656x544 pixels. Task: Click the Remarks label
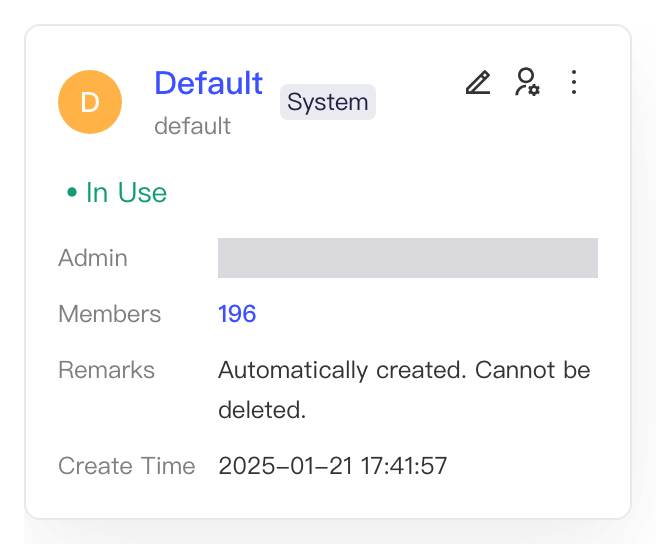pyautogui.click(x=107, y=370)
